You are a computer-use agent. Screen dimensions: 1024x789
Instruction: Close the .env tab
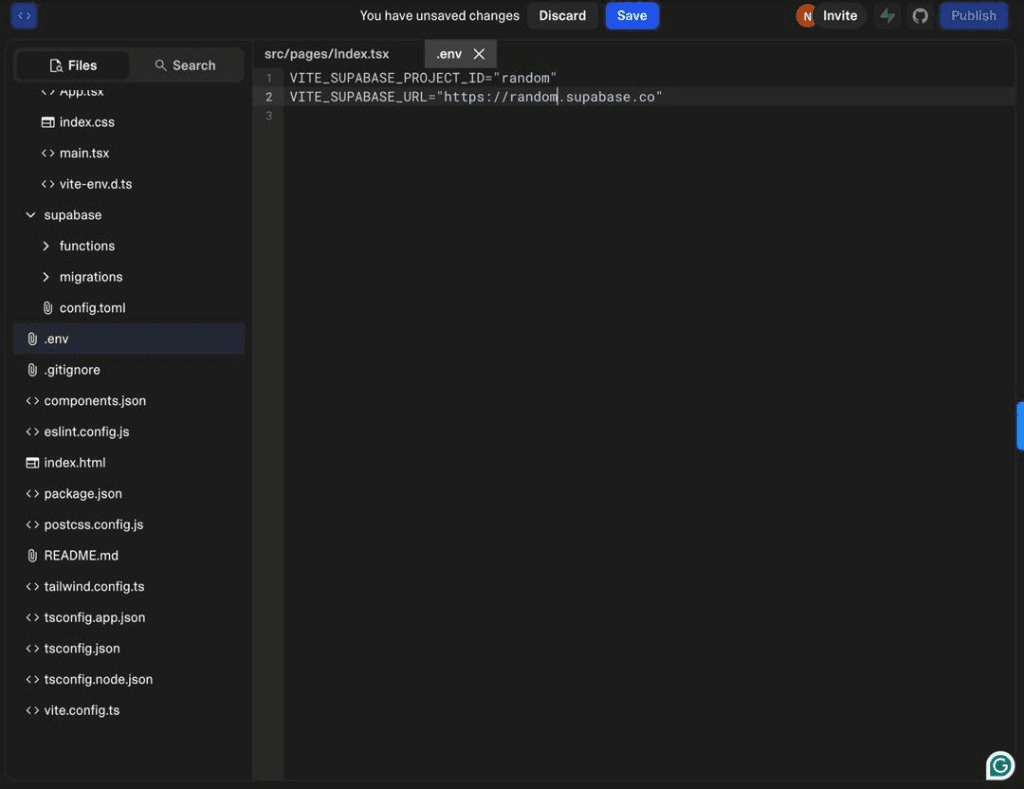coord(479,54)
